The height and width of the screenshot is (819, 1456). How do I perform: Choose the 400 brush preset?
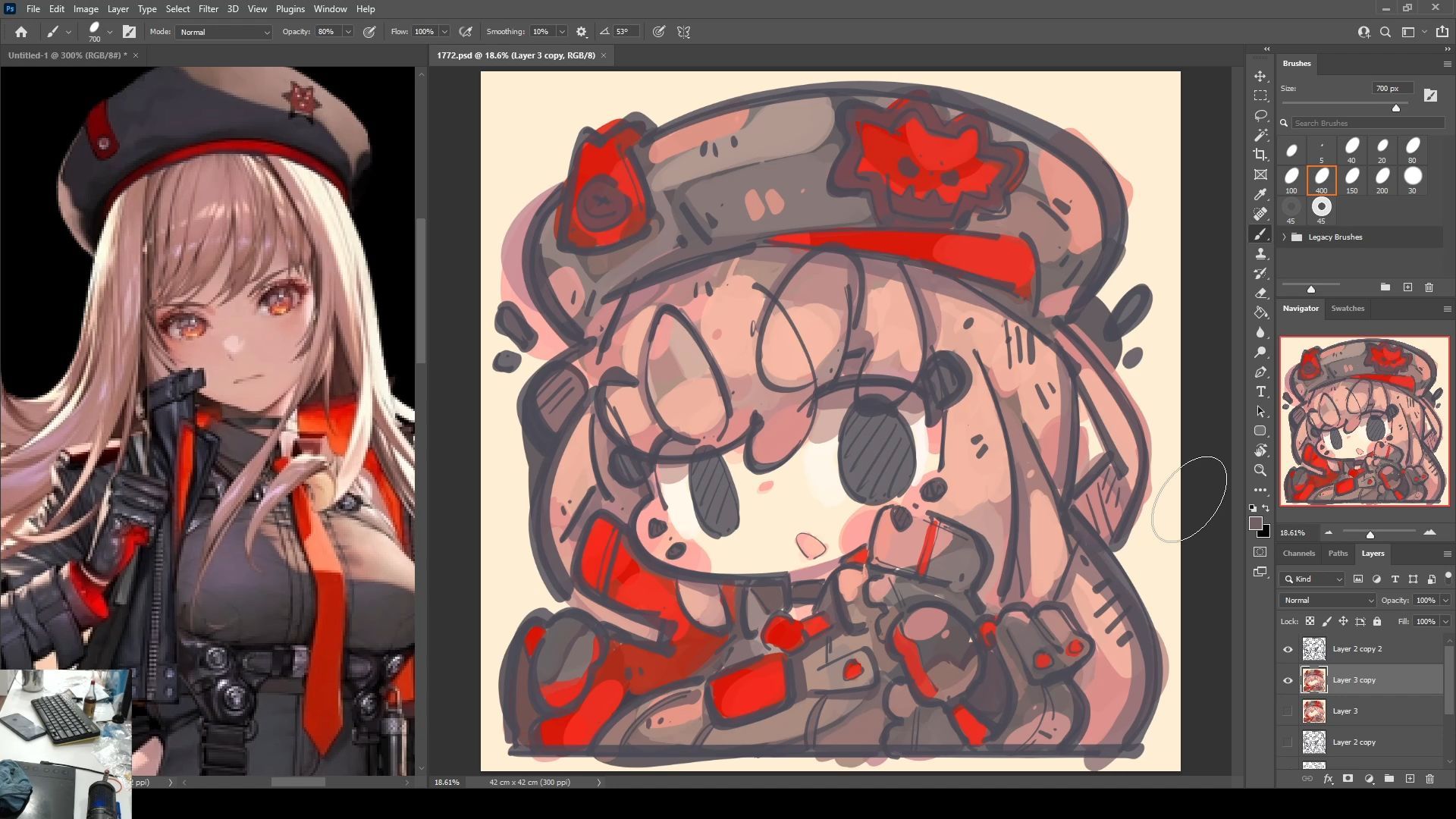1322,180
